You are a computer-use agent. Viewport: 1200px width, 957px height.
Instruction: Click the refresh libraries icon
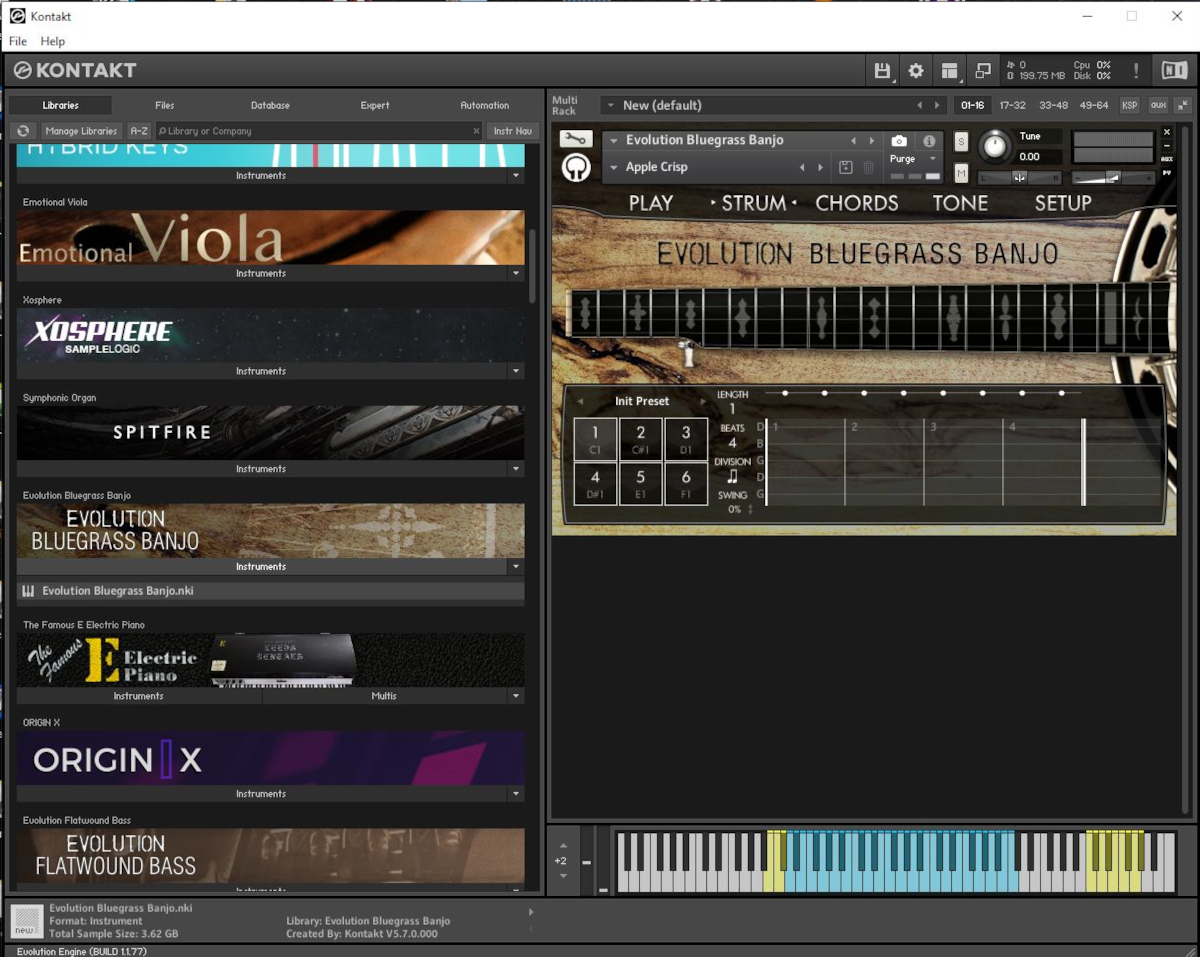tap(23, 131)
